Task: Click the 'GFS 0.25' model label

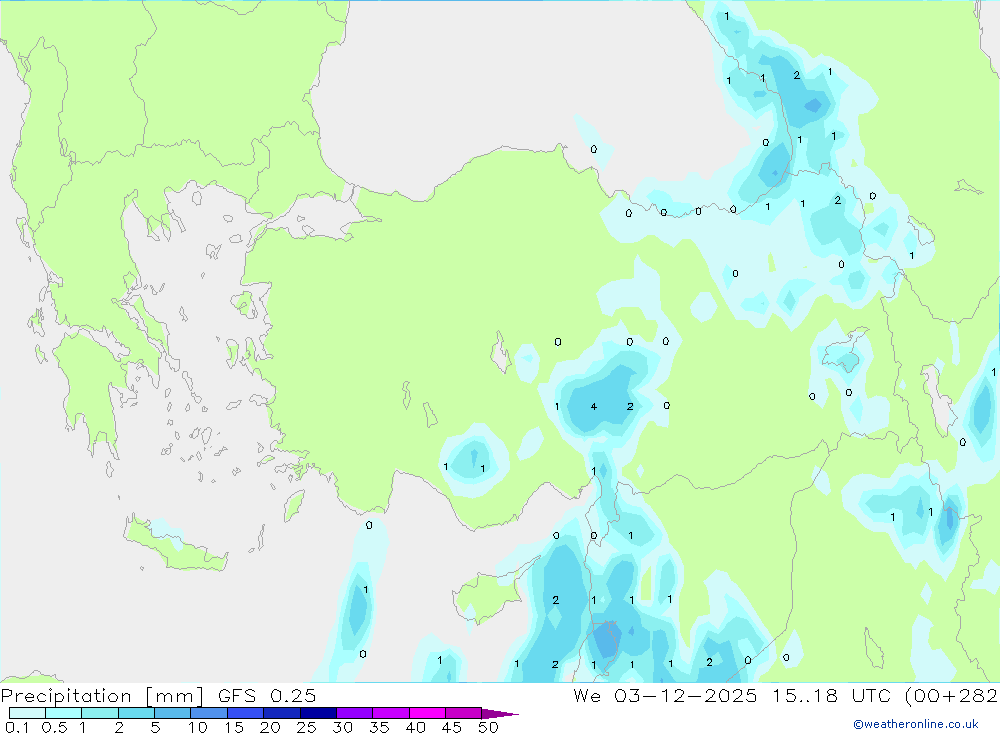Action: pyautogui.click(x=267, y=695)
